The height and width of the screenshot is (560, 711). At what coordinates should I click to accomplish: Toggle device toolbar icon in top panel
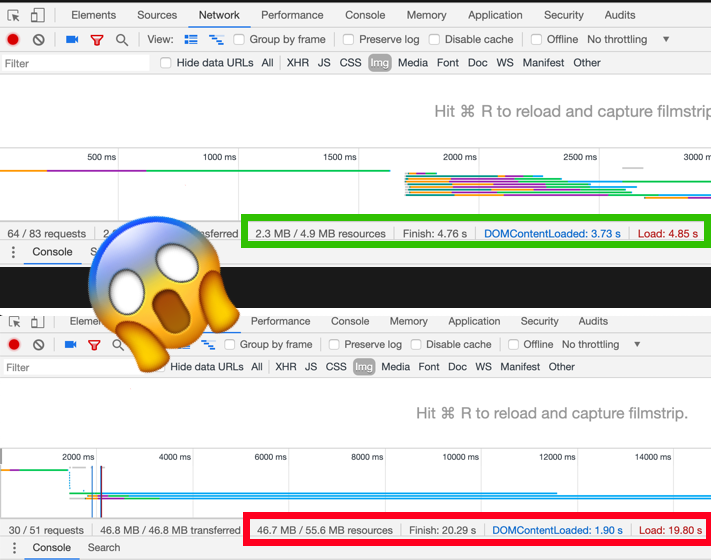click(x=38, y=15)
